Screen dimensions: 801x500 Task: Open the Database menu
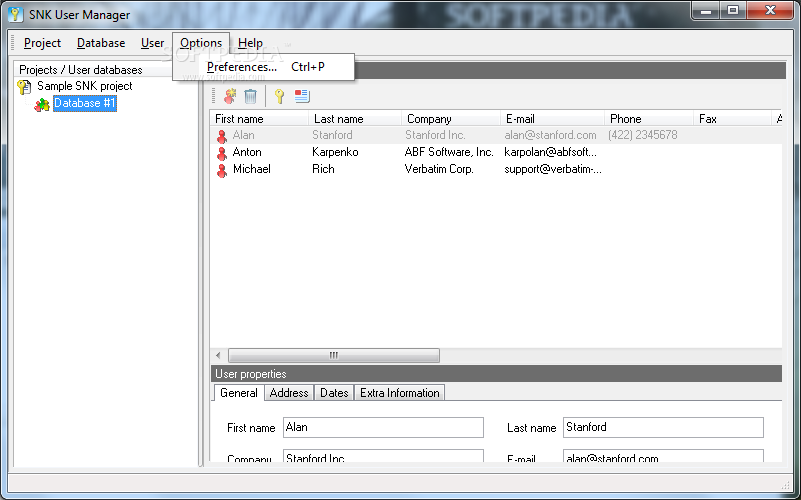tap(101, 43)
